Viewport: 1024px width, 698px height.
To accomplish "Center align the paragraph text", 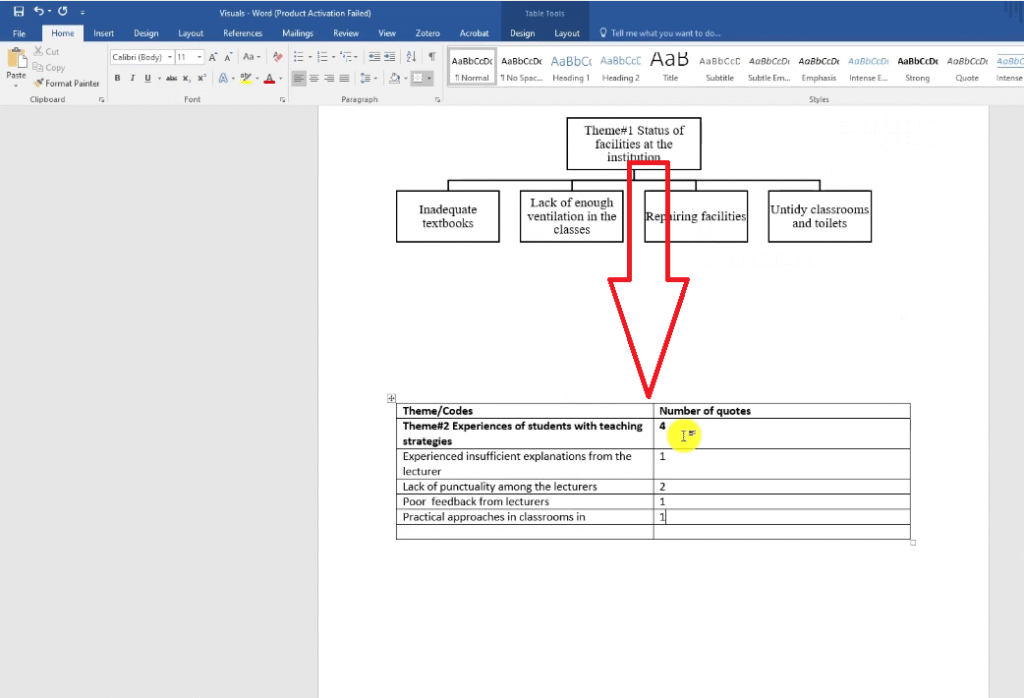I will click(314, 78).
